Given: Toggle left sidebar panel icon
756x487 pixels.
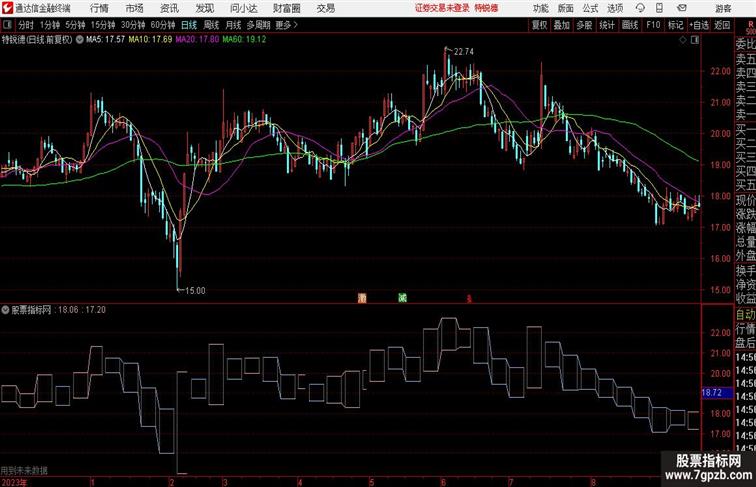Looking at the screenshot, I should [x=7, y=24].
